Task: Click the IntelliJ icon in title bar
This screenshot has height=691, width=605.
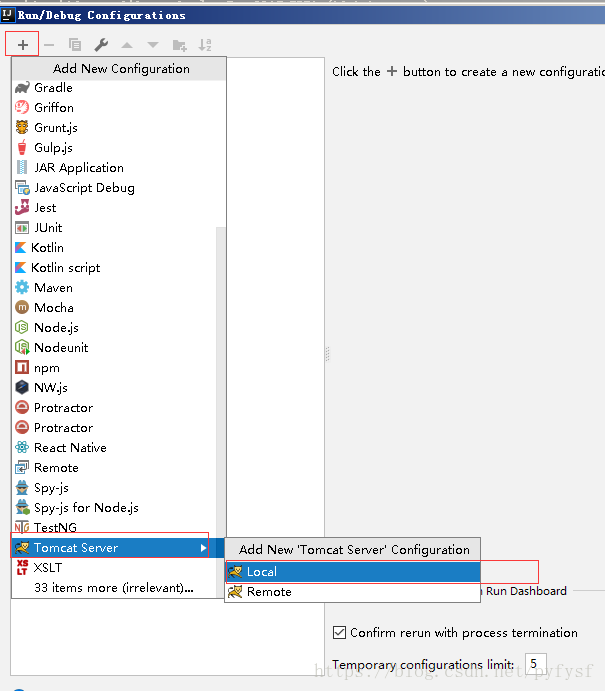Action: tap(7, 15)
